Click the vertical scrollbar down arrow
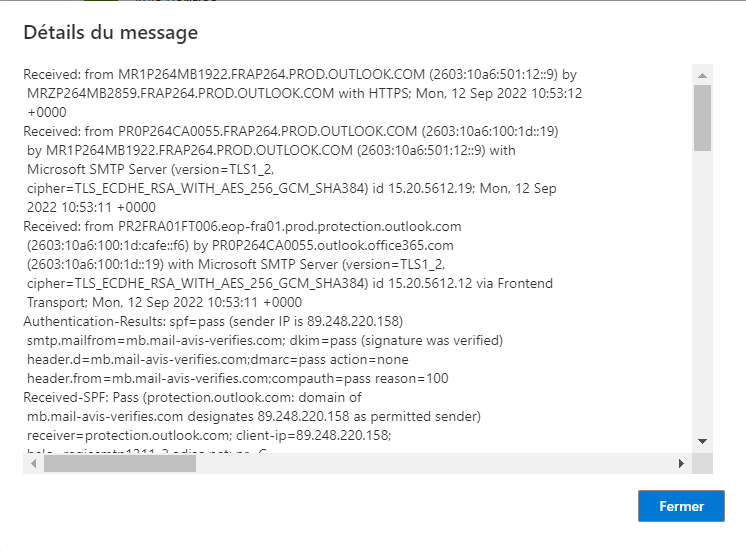The image size is (746, 551). point(702,441)
